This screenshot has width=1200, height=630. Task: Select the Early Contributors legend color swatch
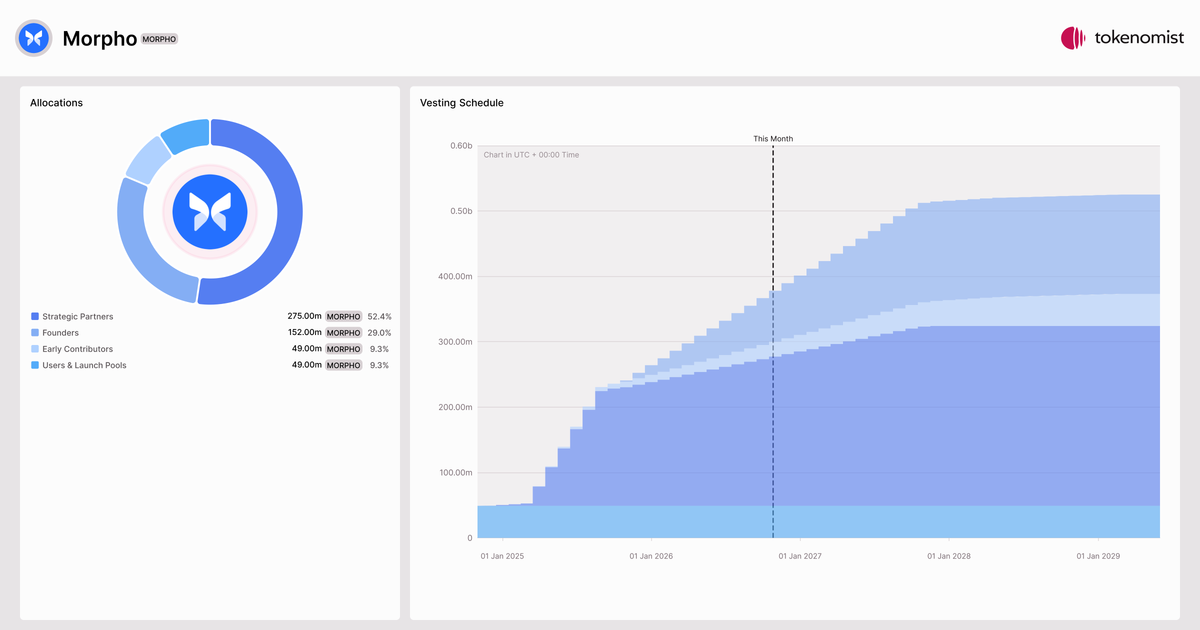coord(35,349)
